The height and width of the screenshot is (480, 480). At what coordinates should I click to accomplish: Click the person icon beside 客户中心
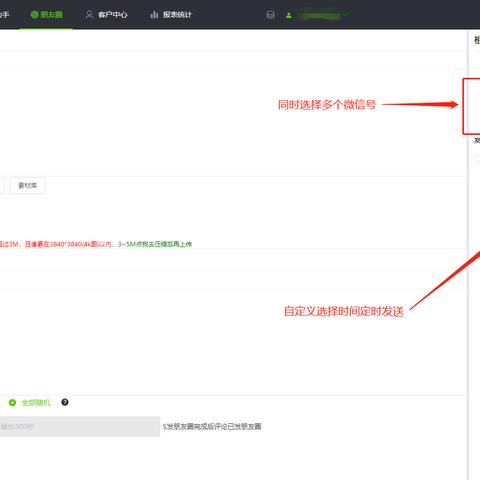[x=89, y=15]
